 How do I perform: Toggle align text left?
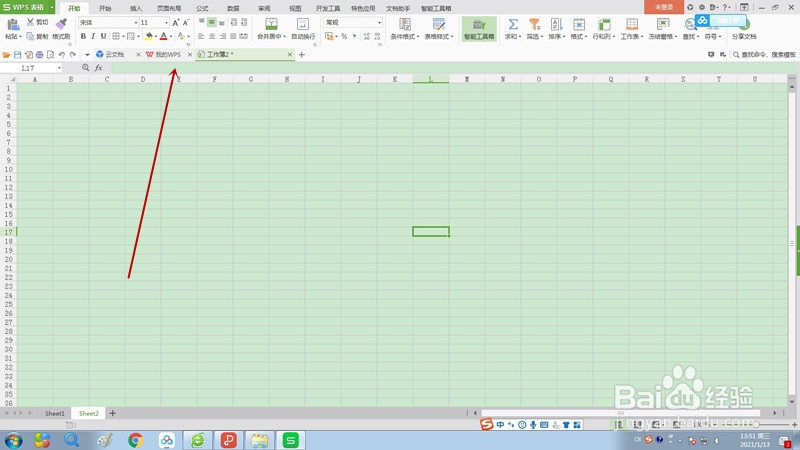tap(202, 36)
